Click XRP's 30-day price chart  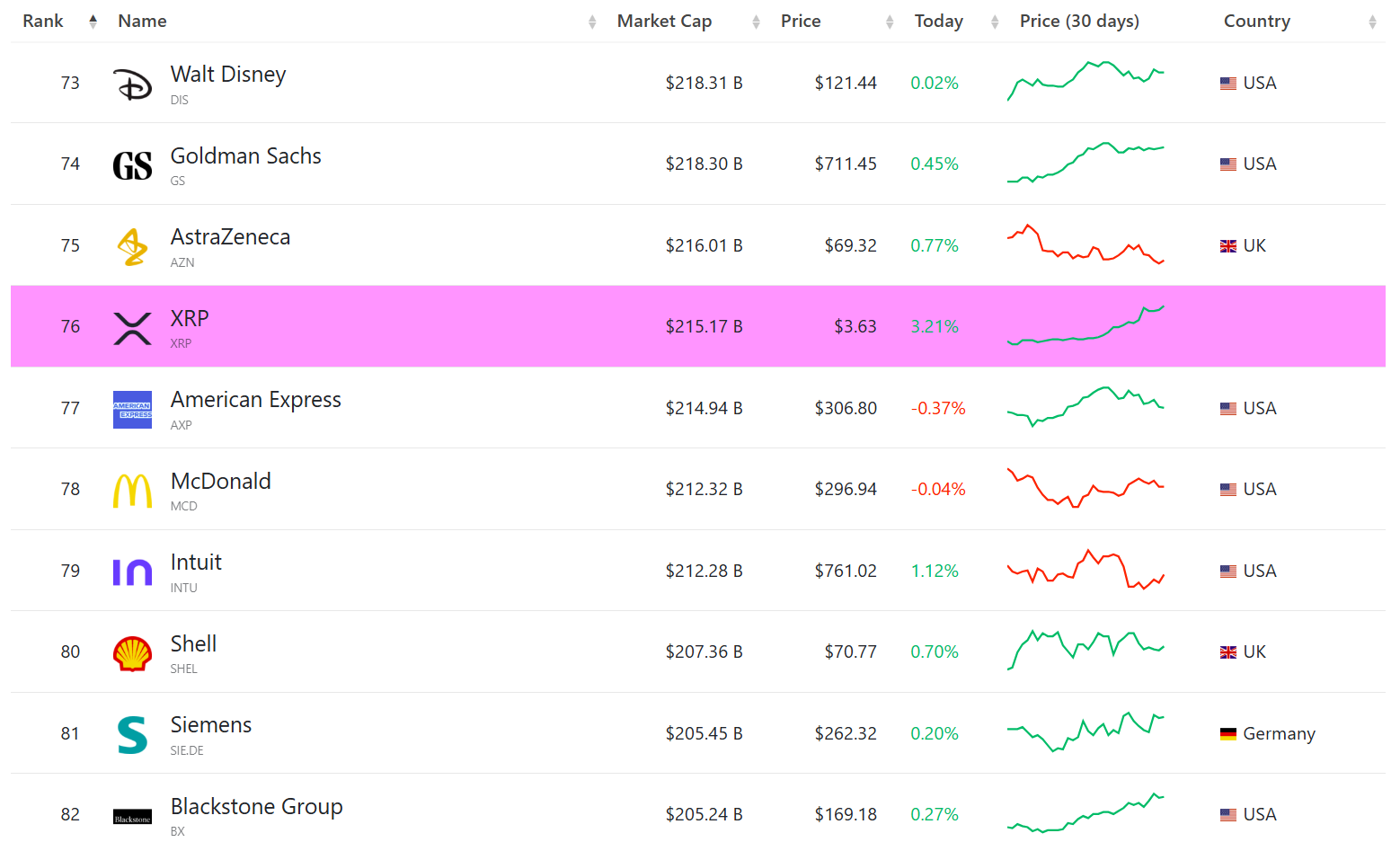point(1085,325)
